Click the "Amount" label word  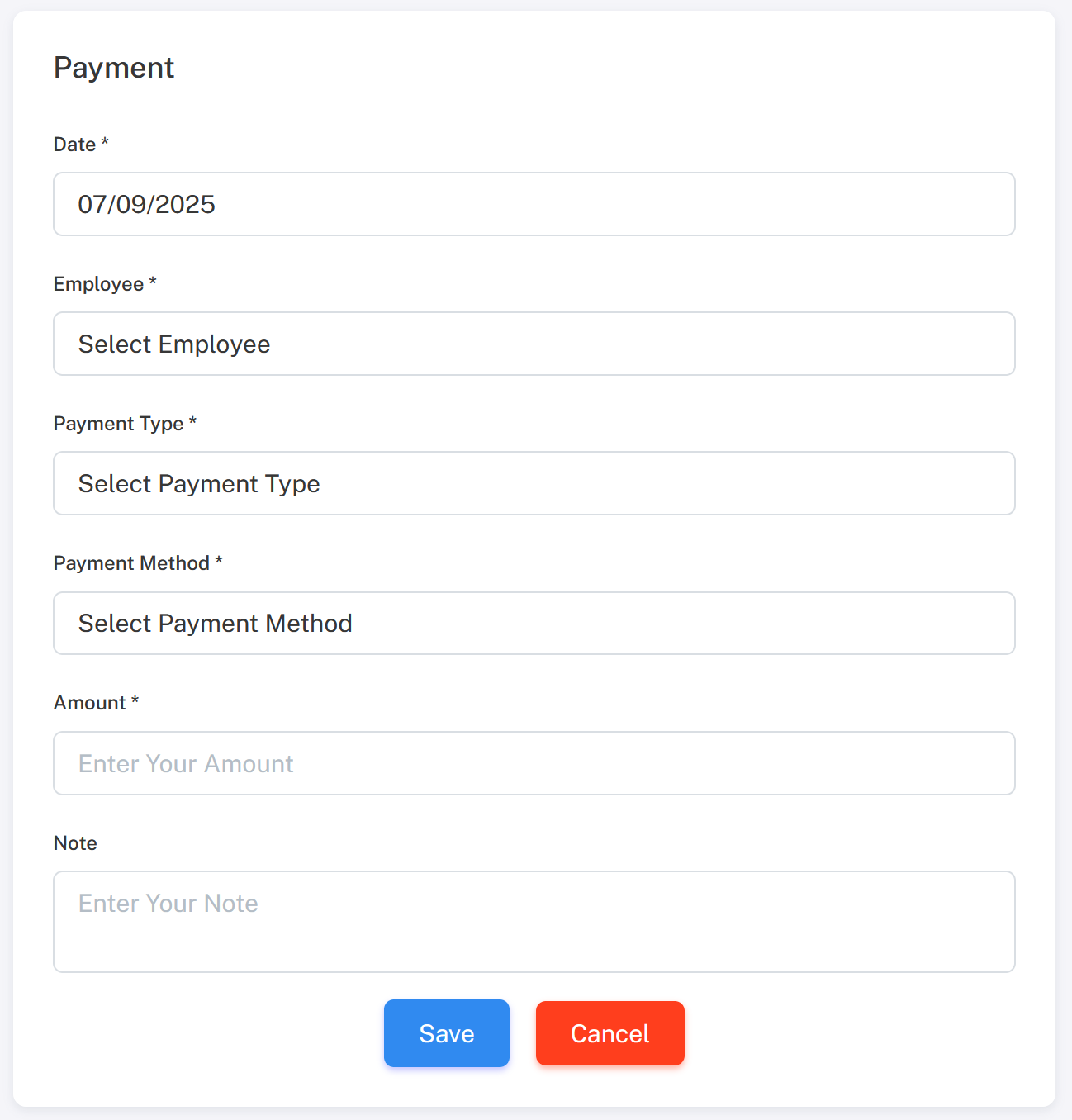coord(89,703)
